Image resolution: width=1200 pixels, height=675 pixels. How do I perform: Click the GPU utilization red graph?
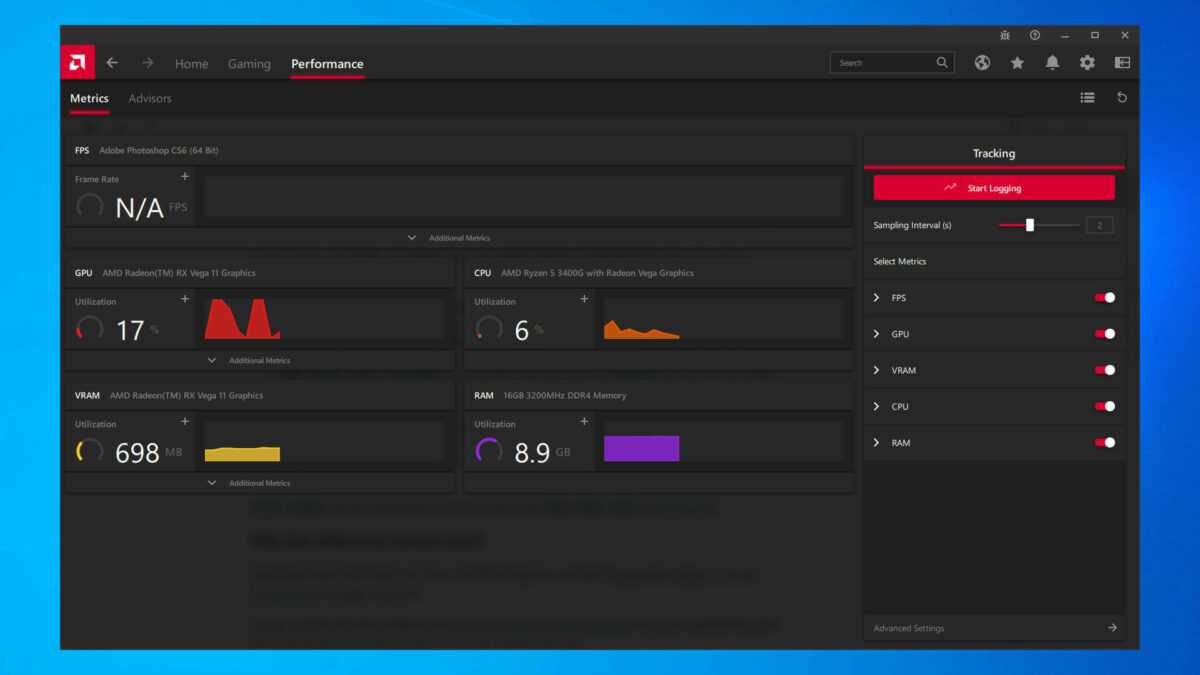coord(325,319)
